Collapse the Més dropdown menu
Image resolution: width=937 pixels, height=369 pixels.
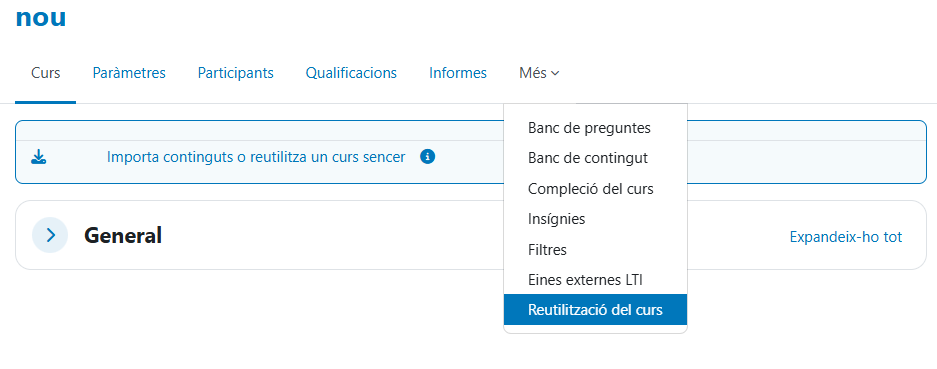[x=539, y=73]
